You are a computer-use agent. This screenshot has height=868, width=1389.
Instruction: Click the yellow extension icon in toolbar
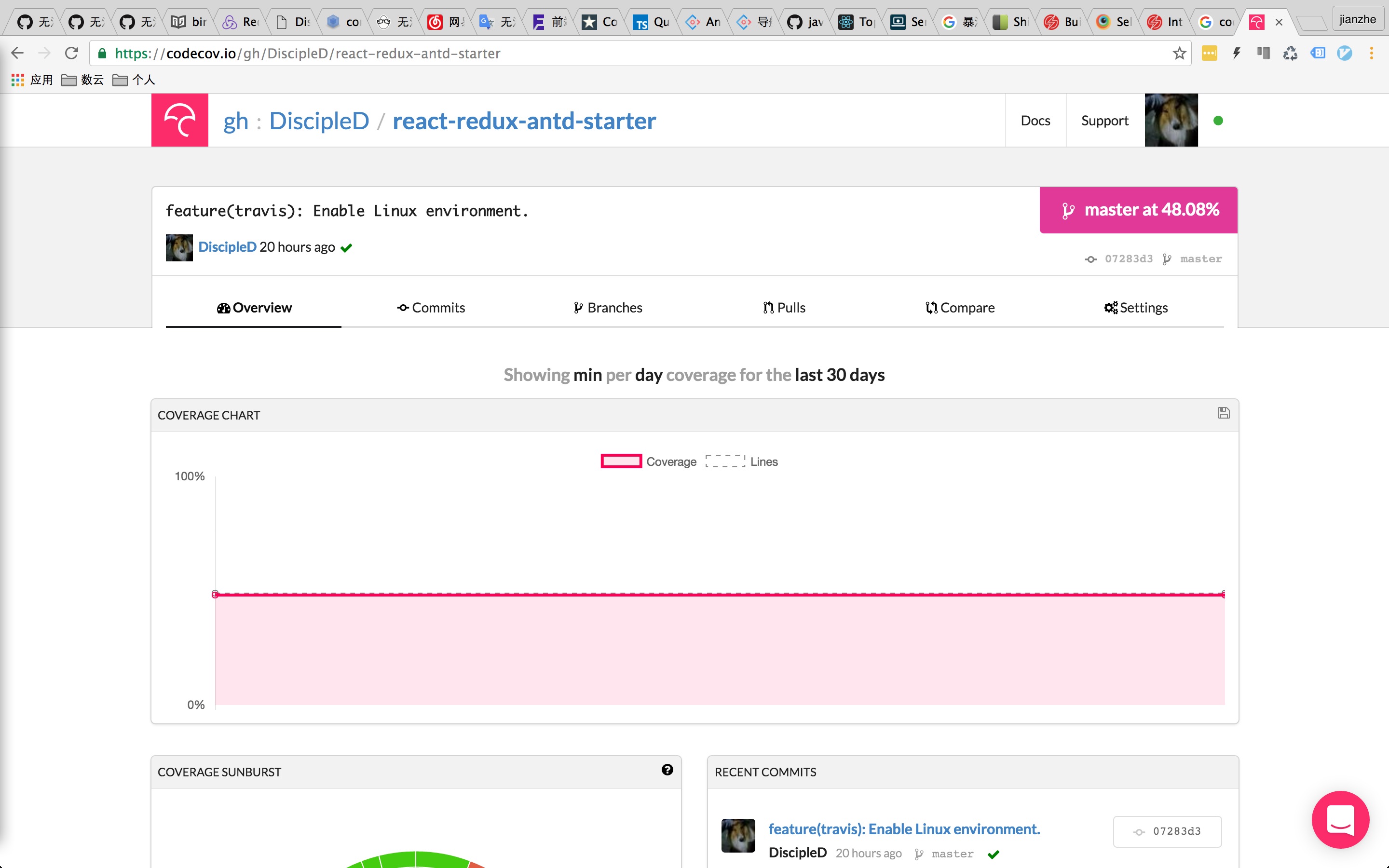coord(1210,54)
